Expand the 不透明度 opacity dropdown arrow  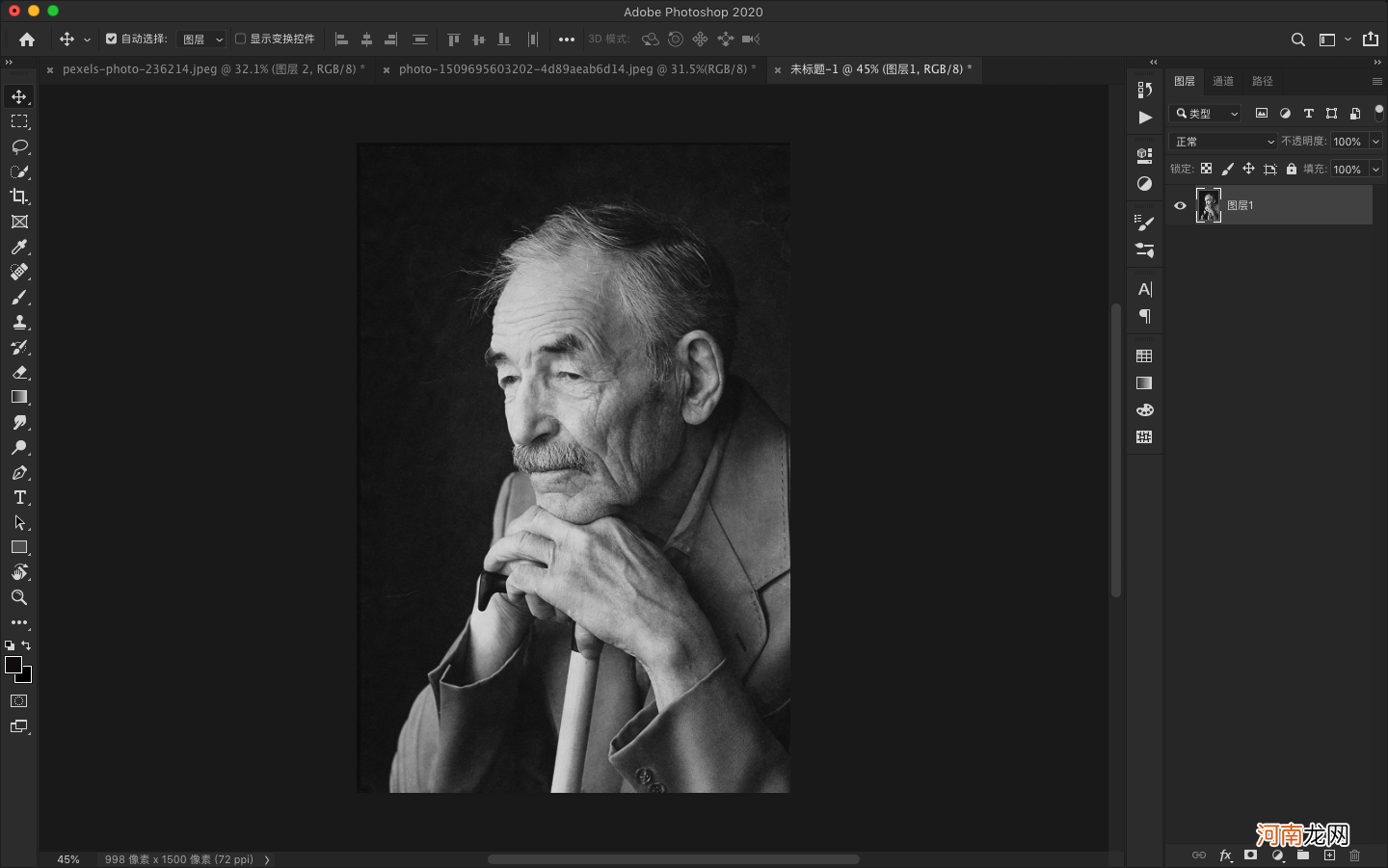(1375, 142)
